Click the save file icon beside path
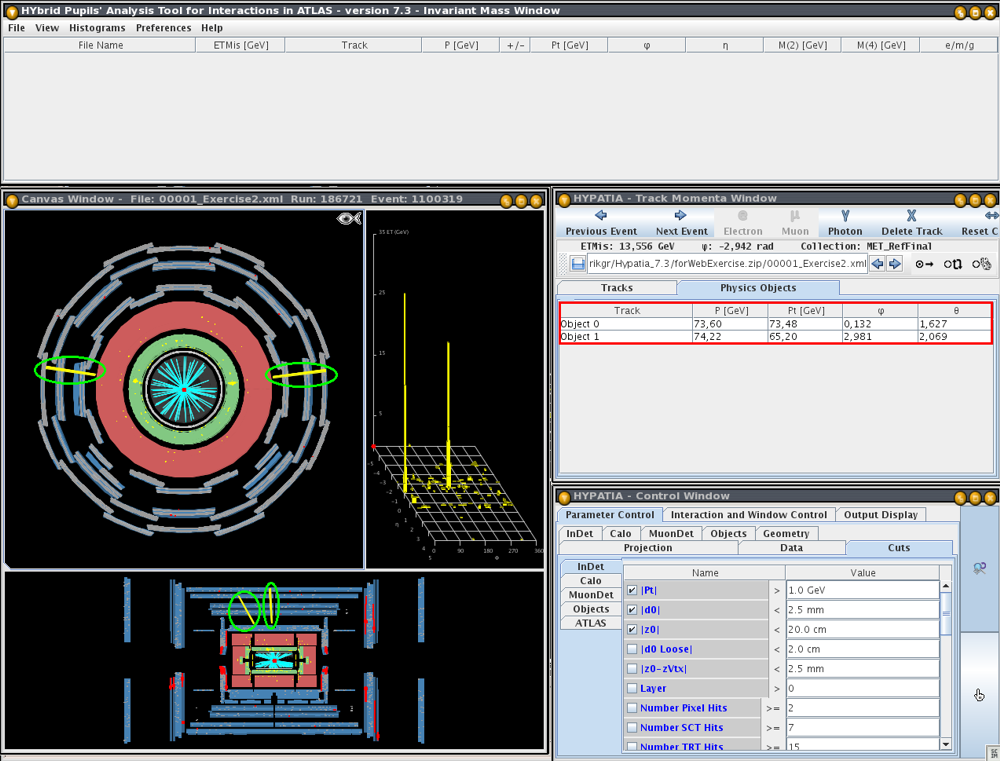The height and width of the screenshot is (761, 1000). (578, 264)
